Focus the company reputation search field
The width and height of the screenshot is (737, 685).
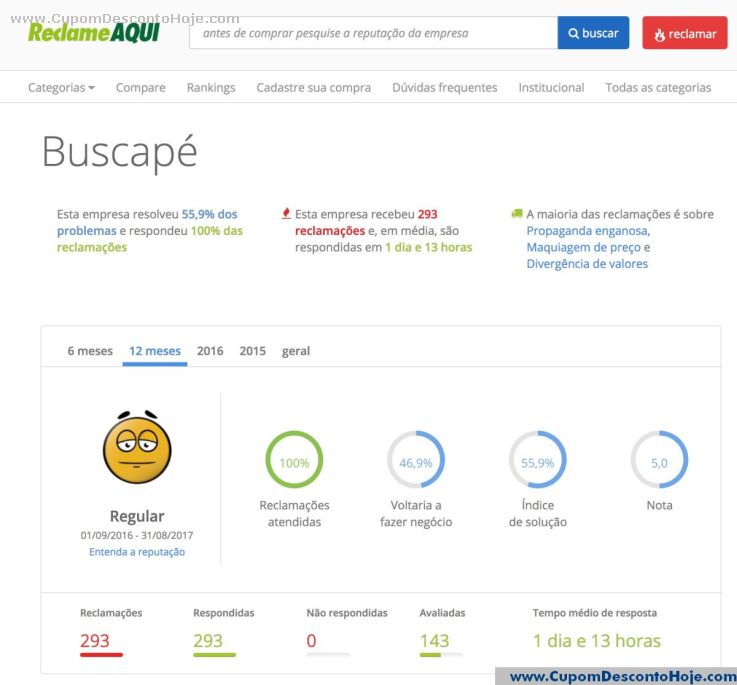[373, 33]
